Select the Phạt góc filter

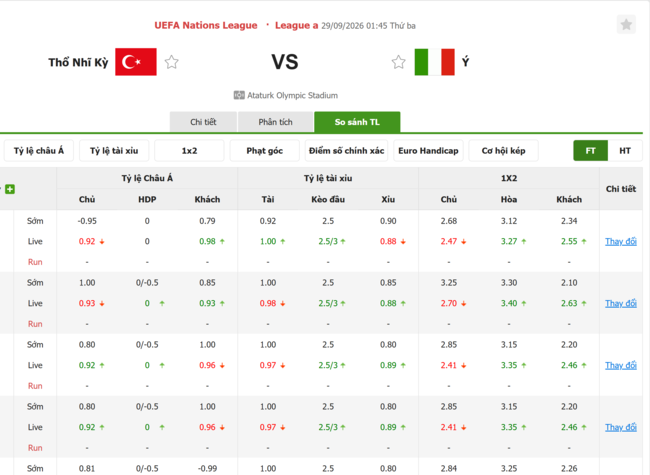pyautogui.click(x=264, y=150)
